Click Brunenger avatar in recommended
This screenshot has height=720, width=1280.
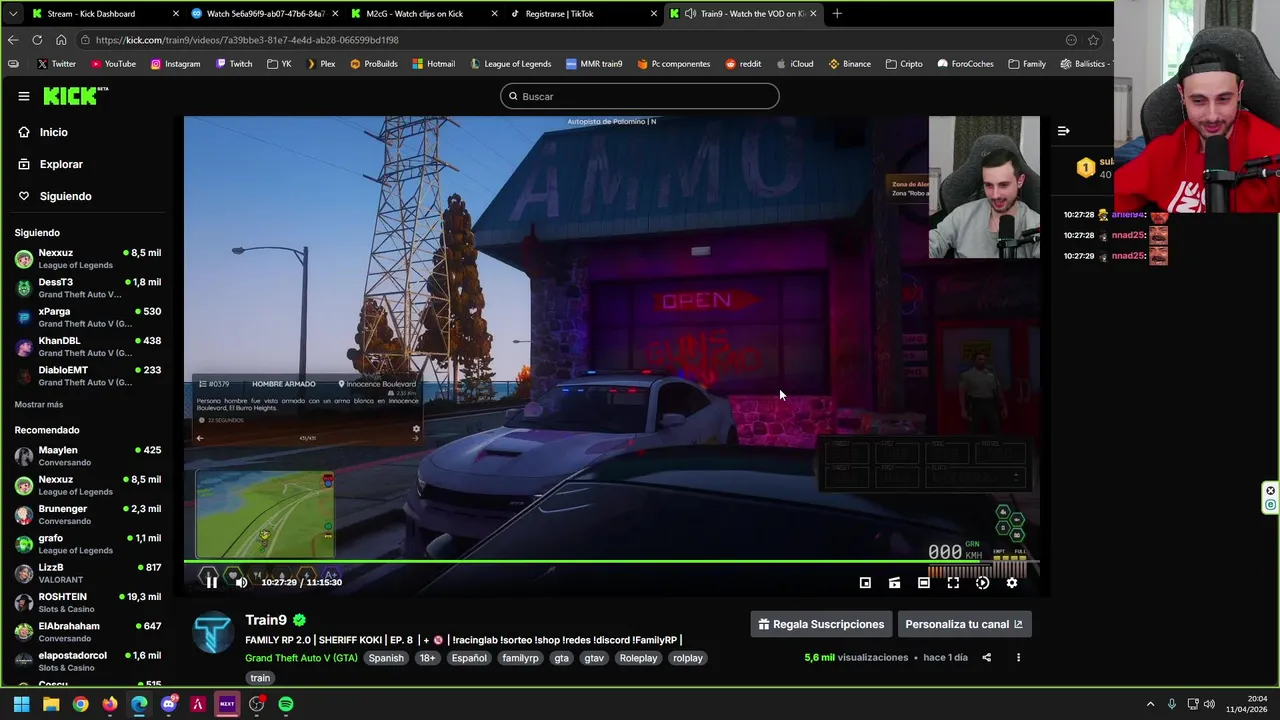pos(24,515)
